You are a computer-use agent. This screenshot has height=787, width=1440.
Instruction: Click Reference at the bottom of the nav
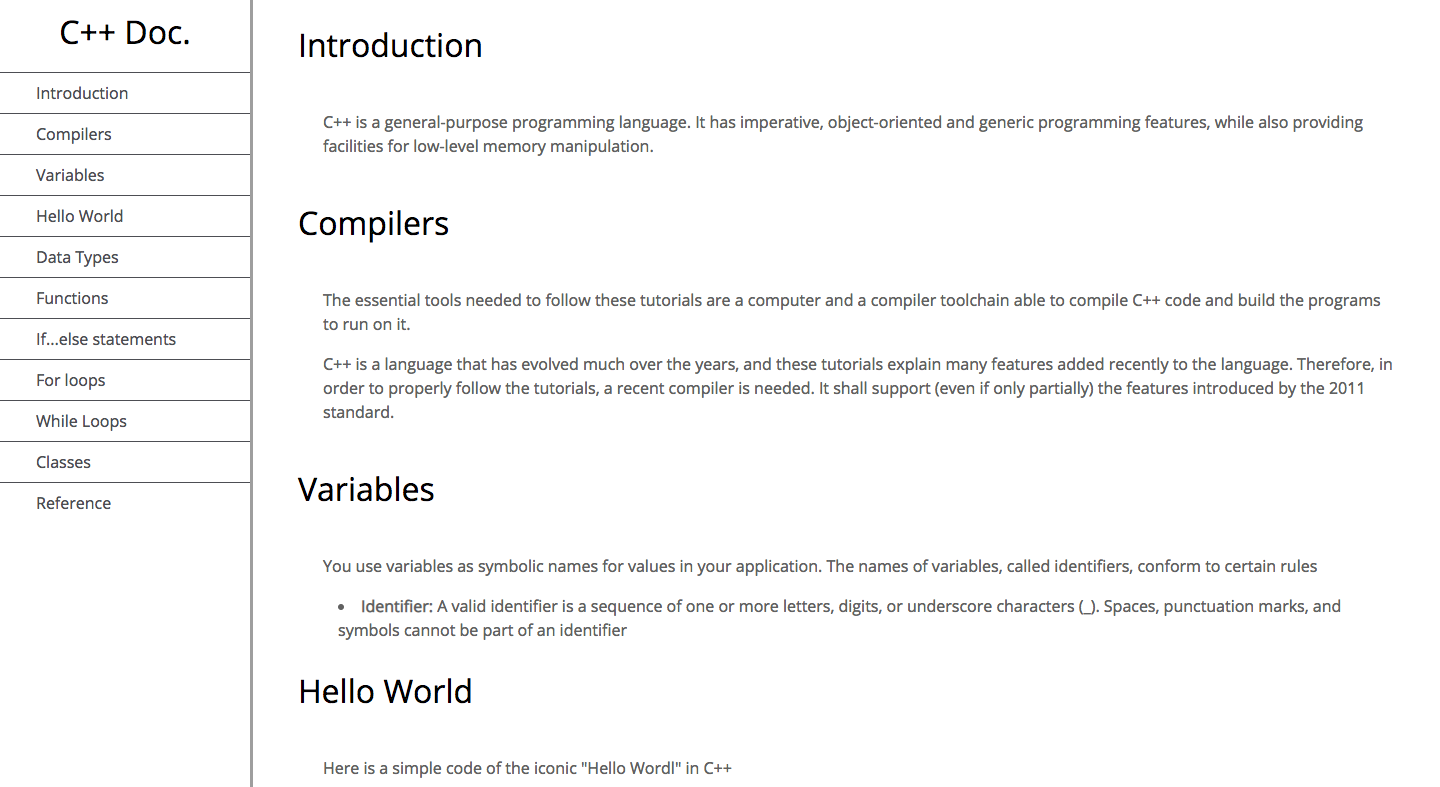coord(125,503)
